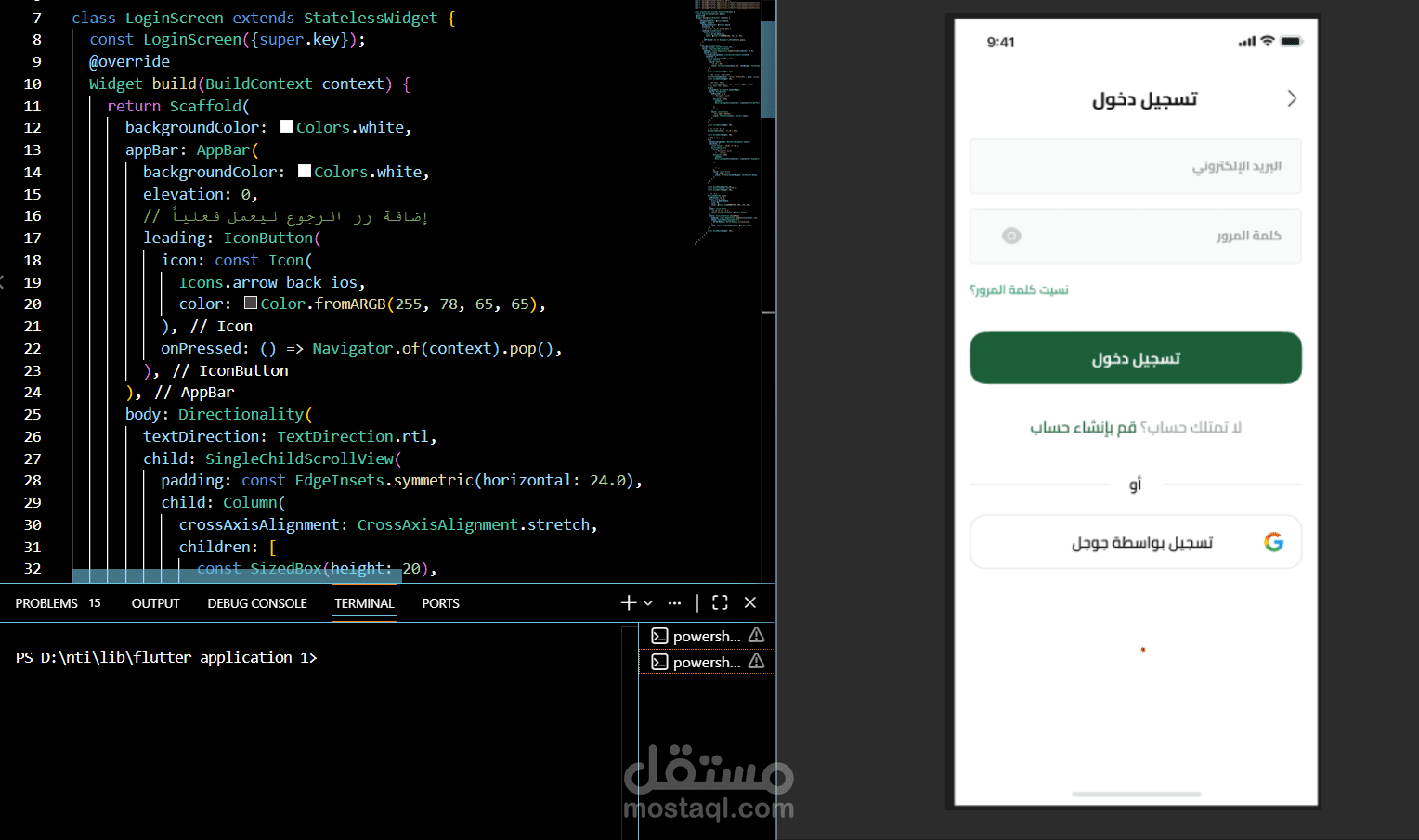Select the TERMINAL tab
This screenshot has height=840, width=1419.
[x=364, y=603]
